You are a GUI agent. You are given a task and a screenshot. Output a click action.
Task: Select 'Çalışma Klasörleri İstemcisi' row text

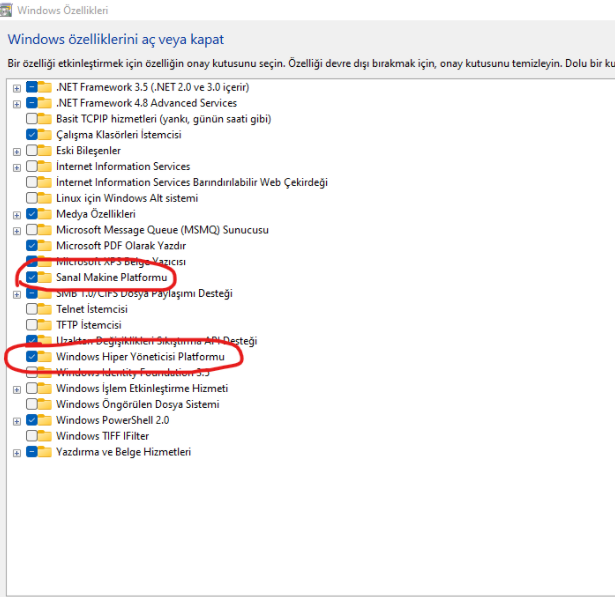(118, 135)
